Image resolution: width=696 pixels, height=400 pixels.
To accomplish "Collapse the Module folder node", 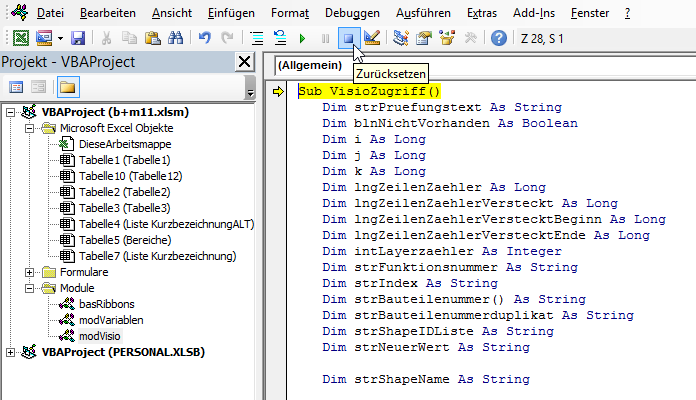I will tap(29, 287).
